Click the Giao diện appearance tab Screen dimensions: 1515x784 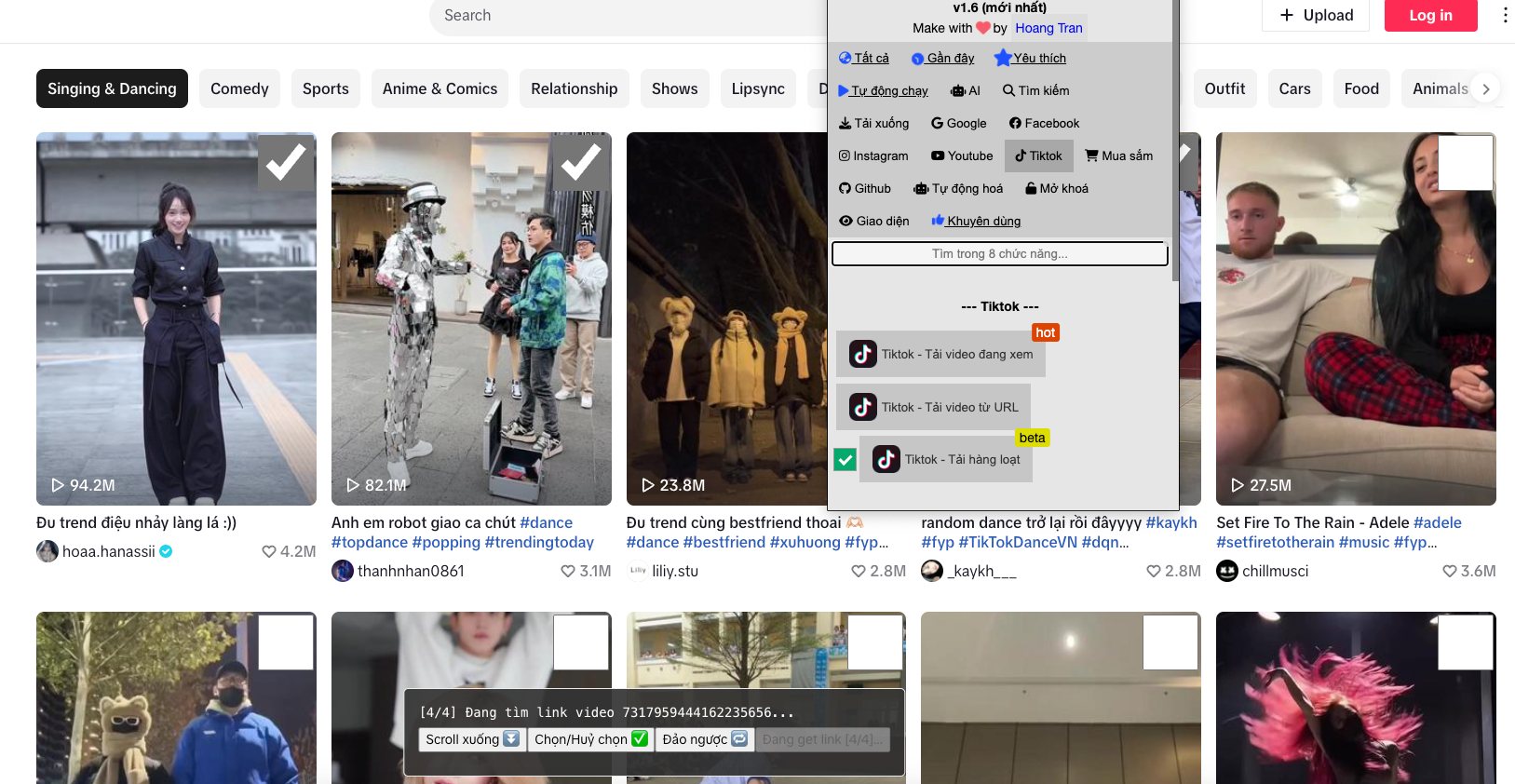coord(873,222)
